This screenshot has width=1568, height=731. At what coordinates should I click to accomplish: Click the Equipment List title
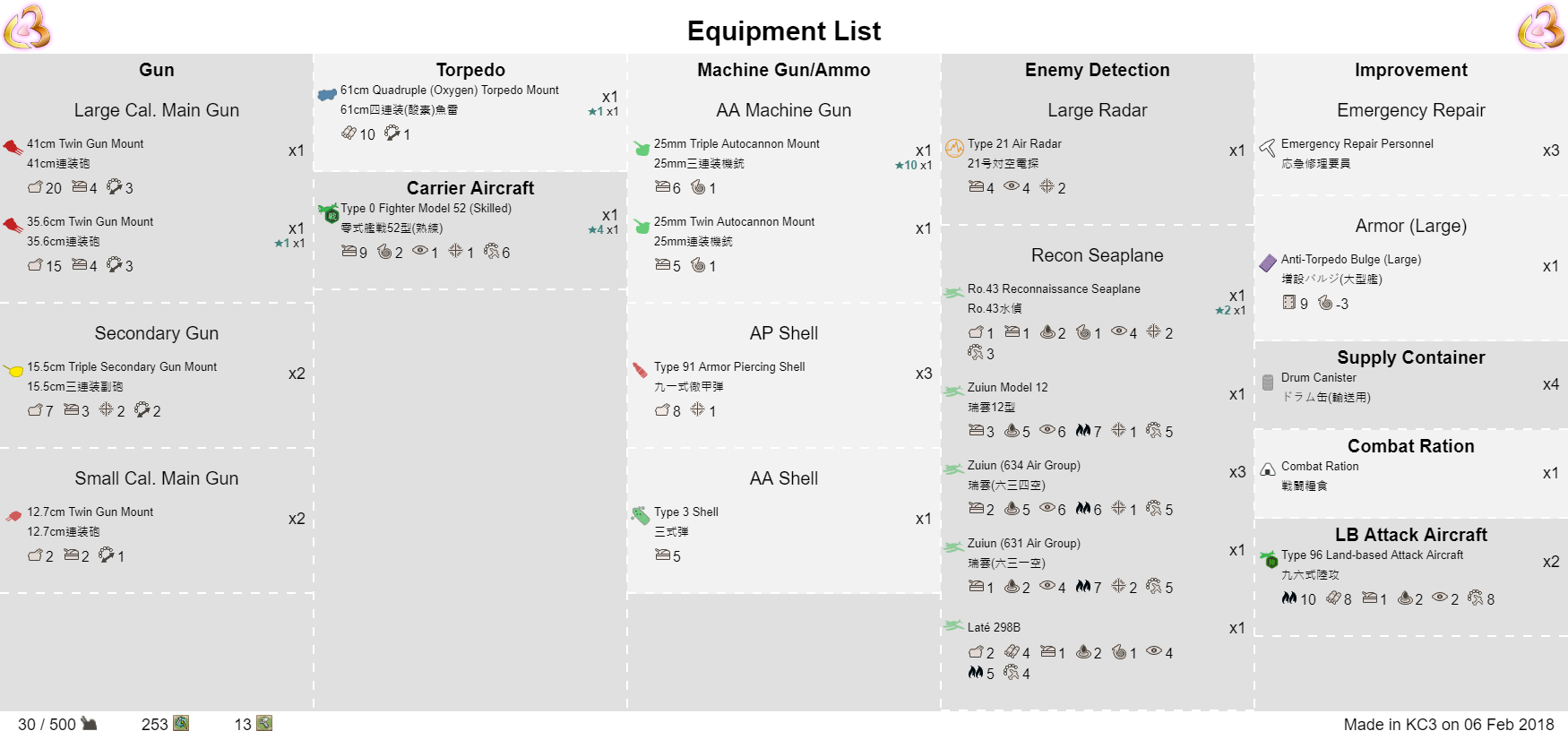783,31
